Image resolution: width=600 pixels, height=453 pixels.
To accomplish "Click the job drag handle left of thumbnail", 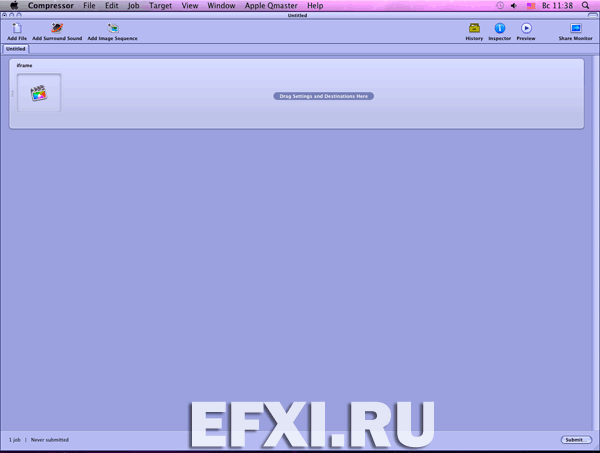I will point(12,94).
